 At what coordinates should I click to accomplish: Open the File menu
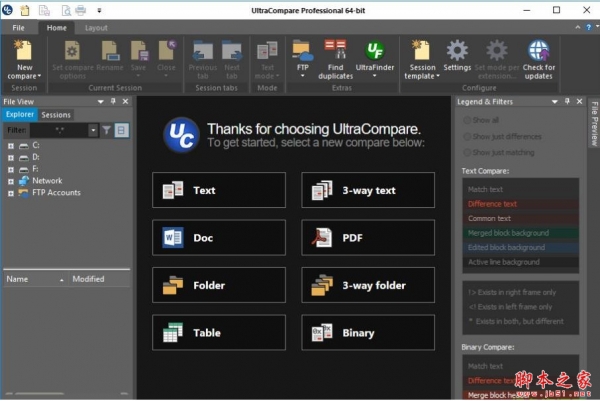coord(18,28)
